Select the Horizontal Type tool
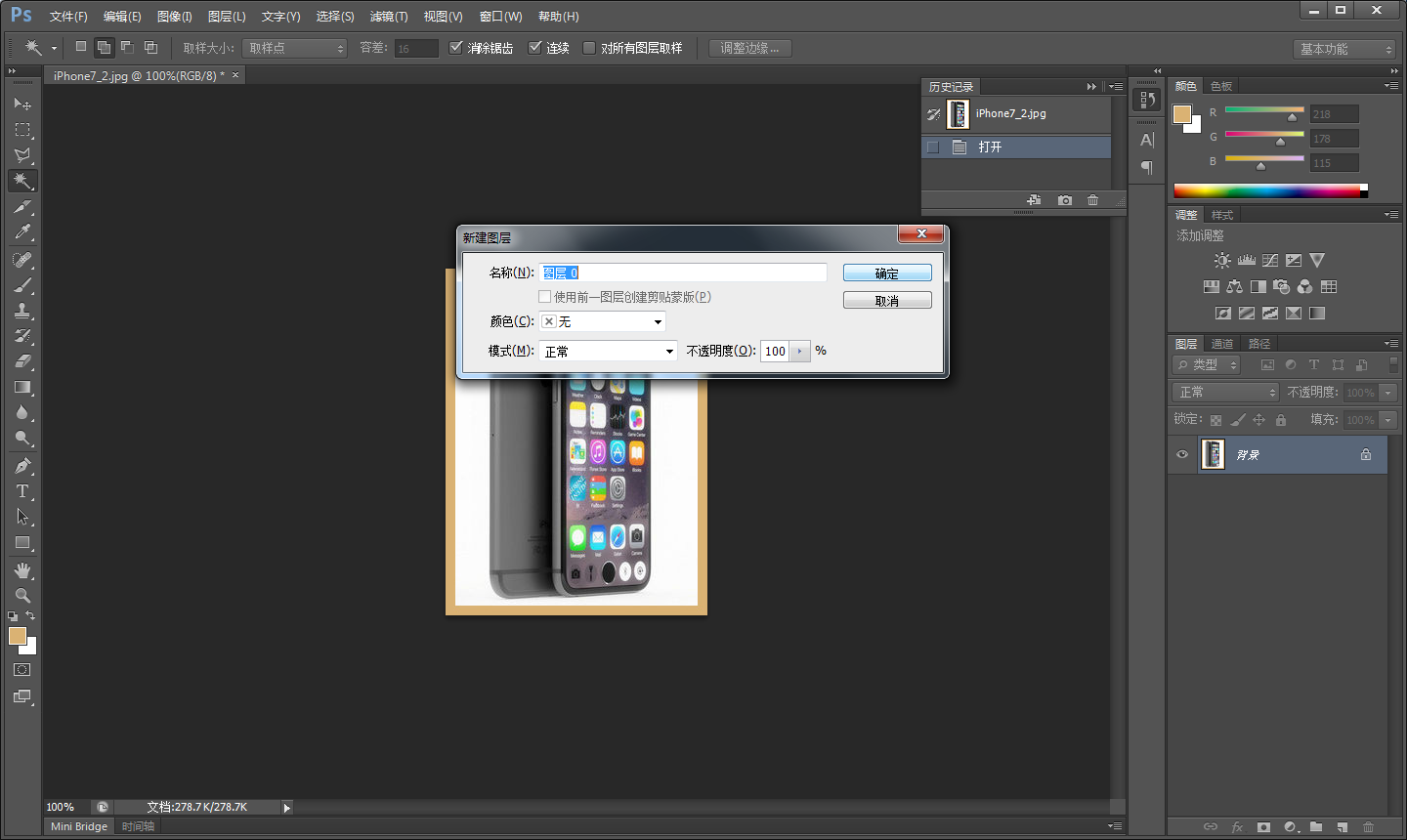Viewport: 1407px width, 840px height. [22, 491]
